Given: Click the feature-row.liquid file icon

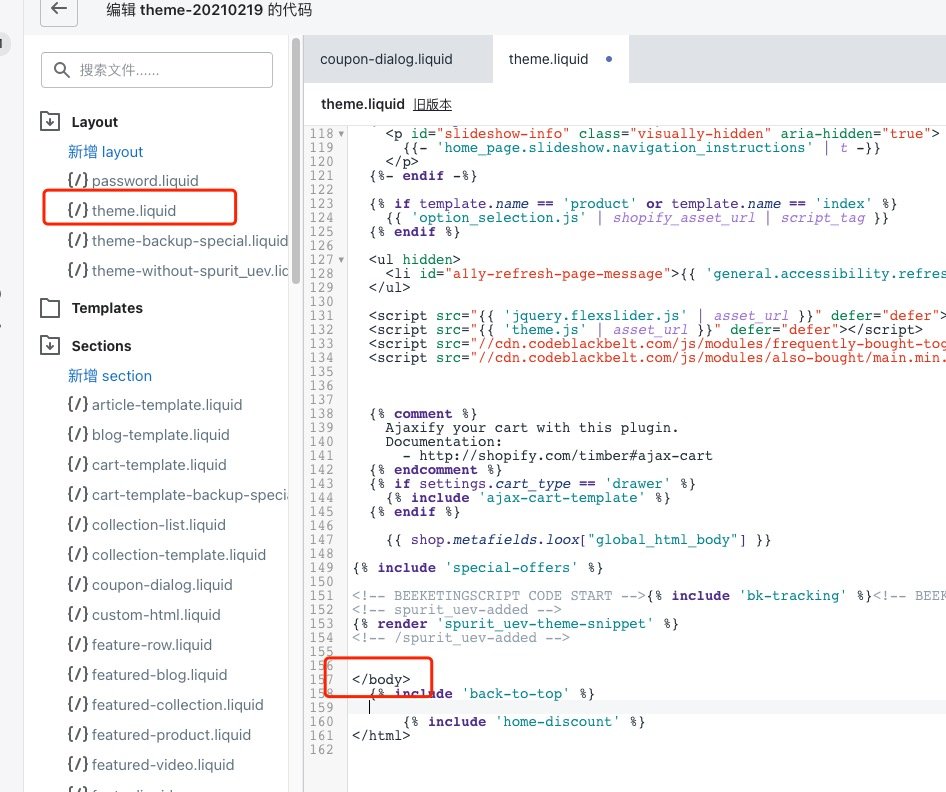Looking at the screenshot, I should click(77, 645).
